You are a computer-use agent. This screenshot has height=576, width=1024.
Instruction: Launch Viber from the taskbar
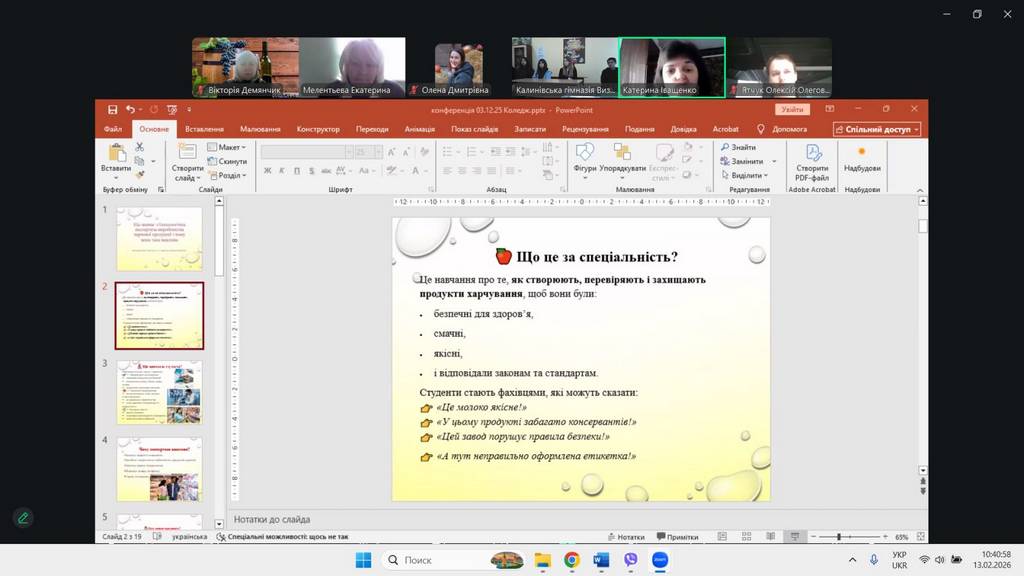click(630, 560)
